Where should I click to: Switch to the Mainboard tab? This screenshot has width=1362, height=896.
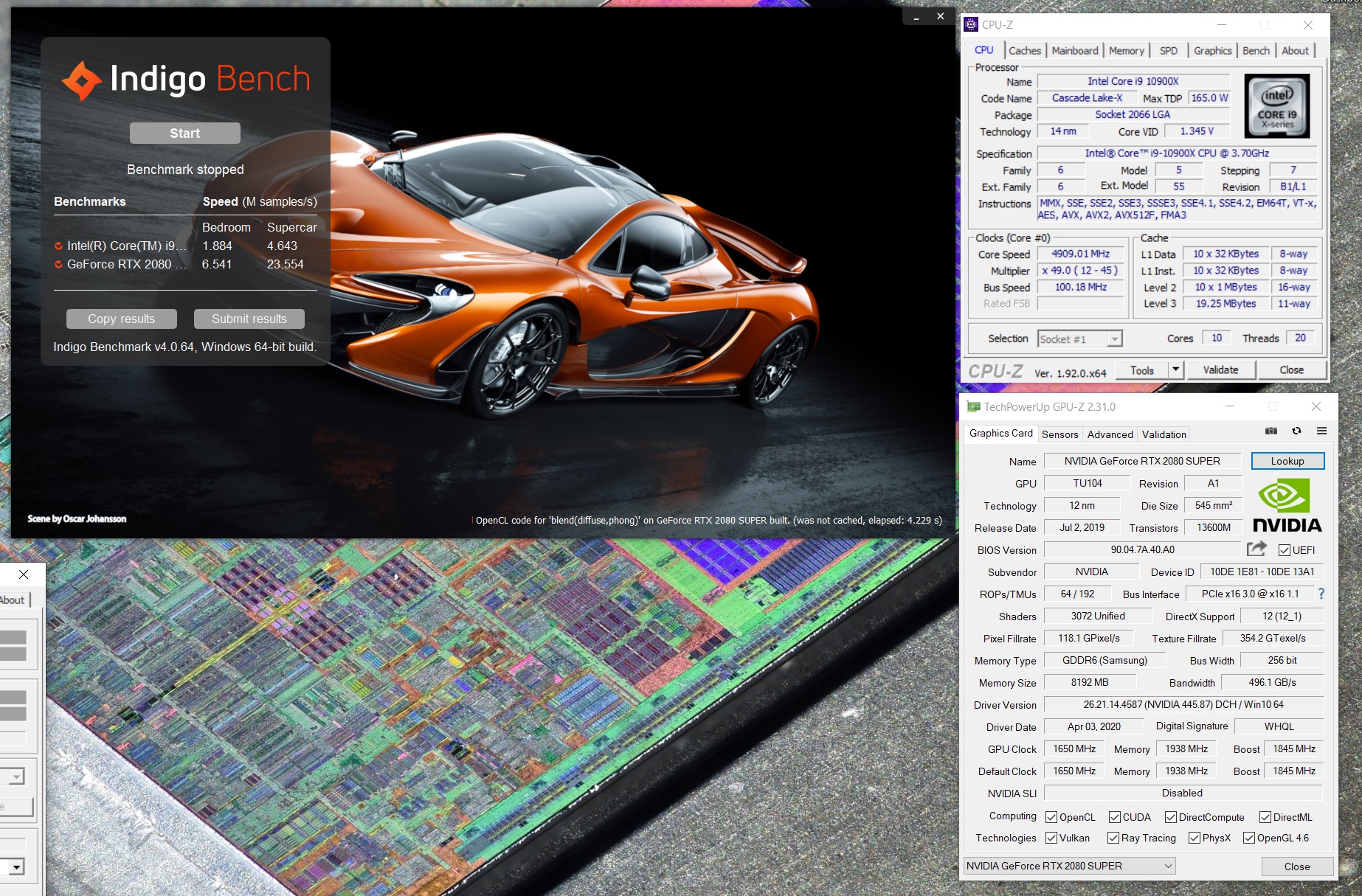click(x=1075, y=51)
